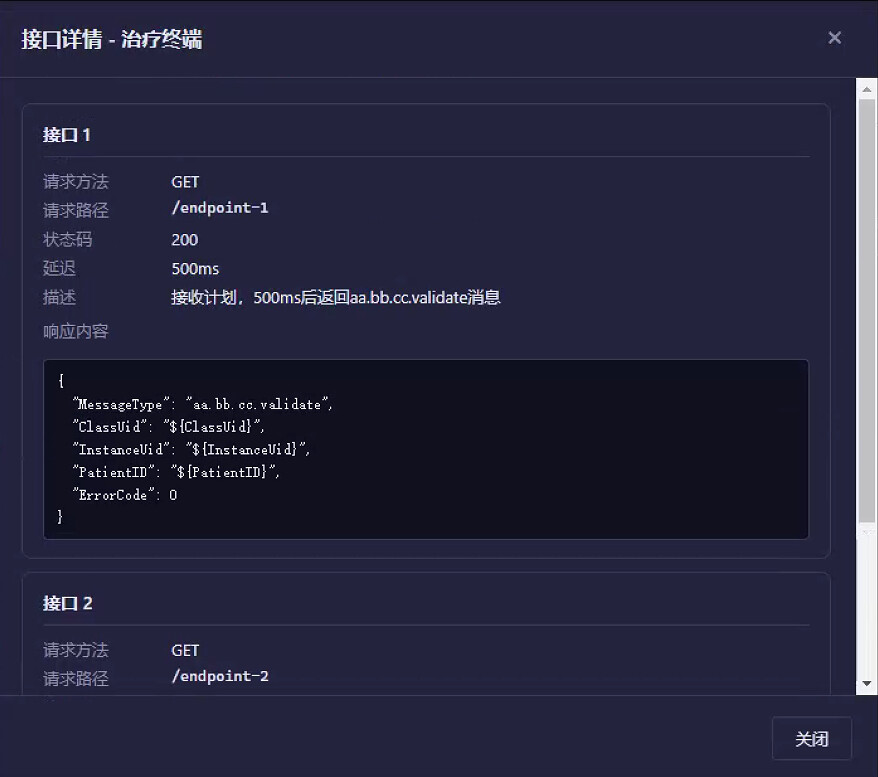Click the "PatientID" line in the response JSON

pos(176,472)
